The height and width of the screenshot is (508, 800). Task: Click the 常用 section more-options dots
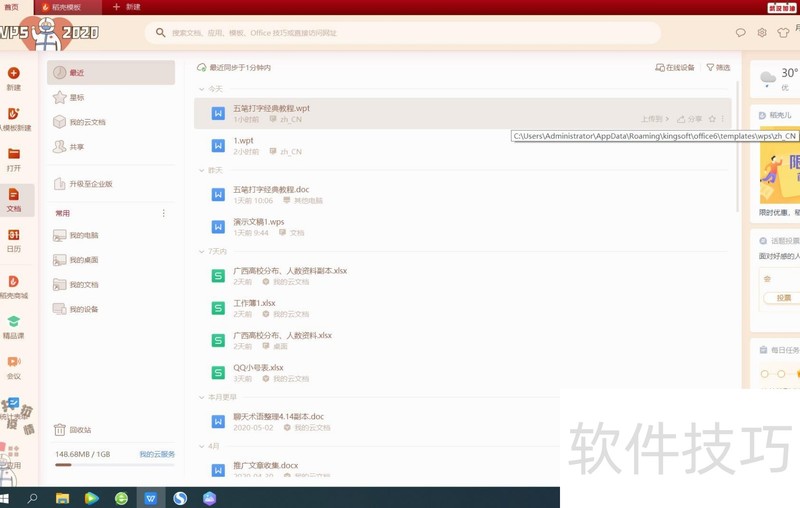point(163,213)
